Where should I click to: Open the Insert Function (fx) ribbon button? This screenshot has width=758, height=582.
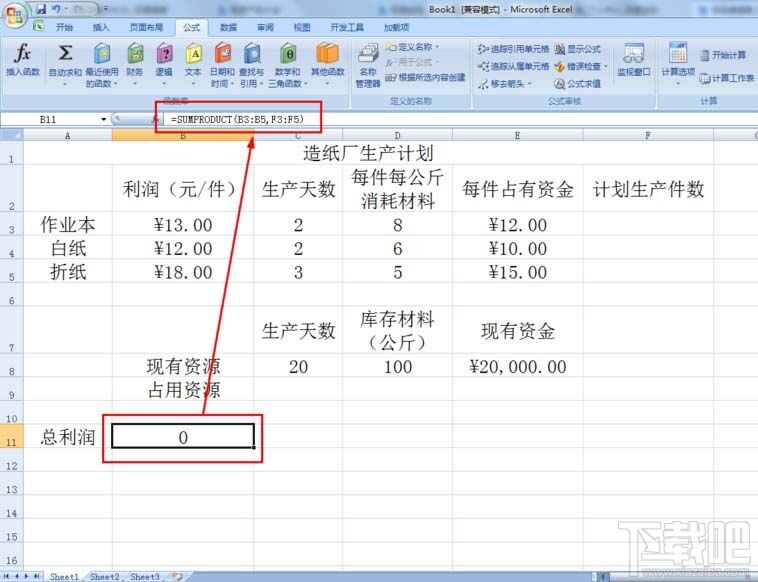(22, 60)
